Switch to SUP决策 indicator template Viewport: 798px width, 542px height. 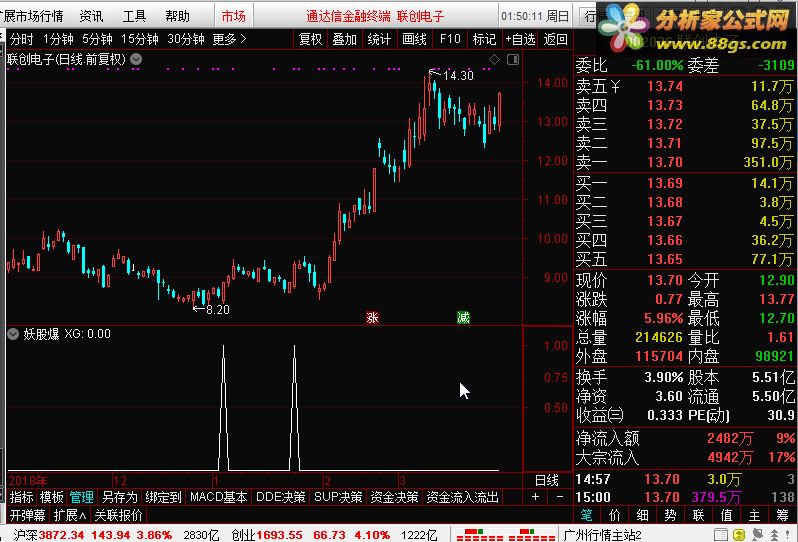tap(338, 497)
